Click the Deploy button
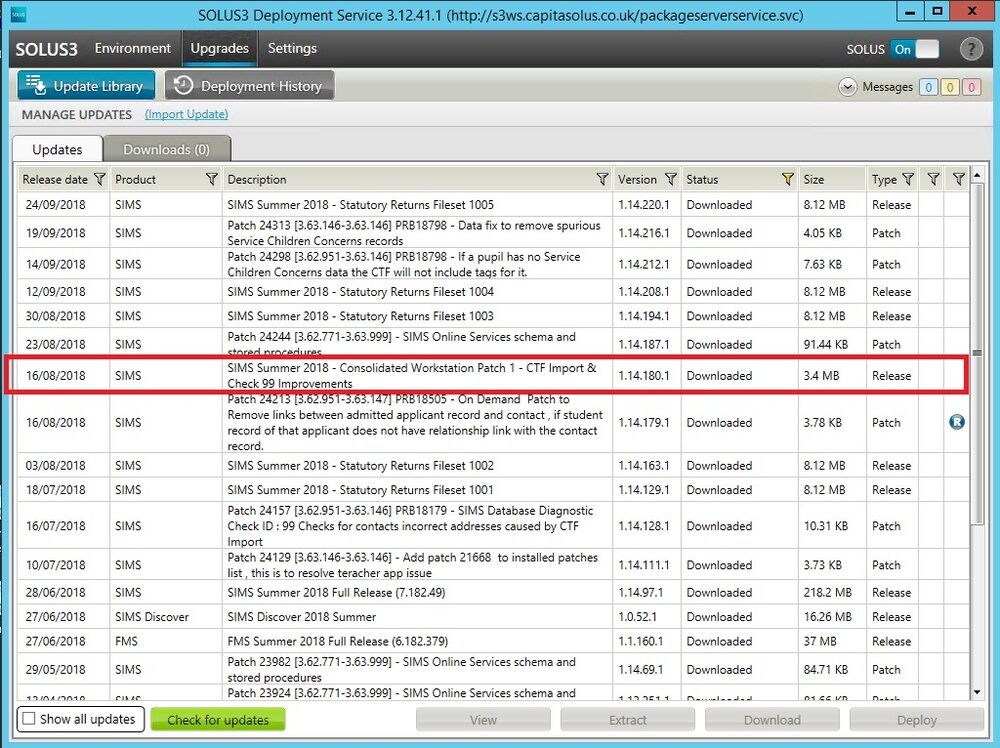The image size is (1000, 748). point(916,720)
